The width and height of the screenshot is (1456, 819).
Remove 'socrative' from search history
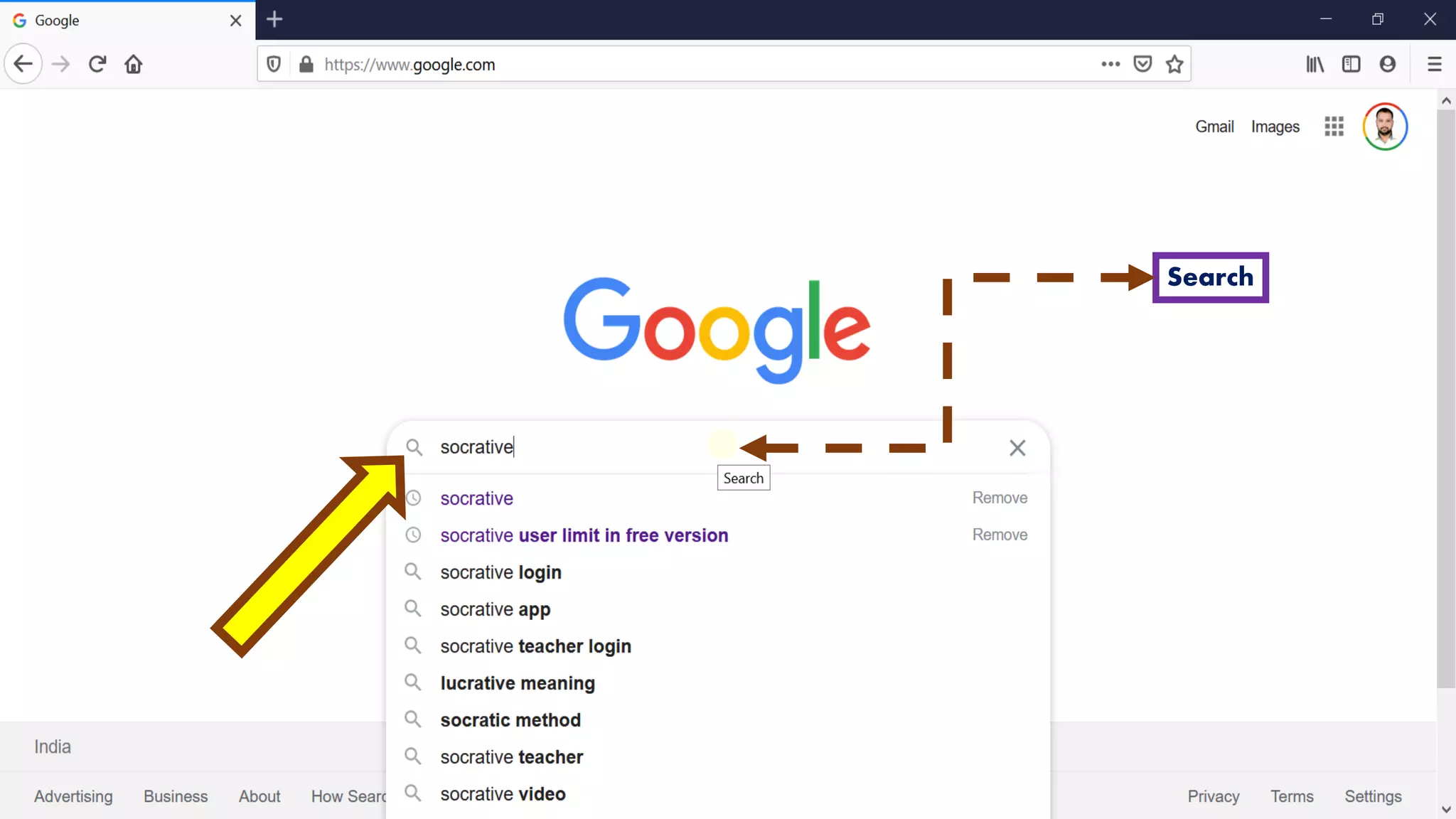(x=1000, y=498)
